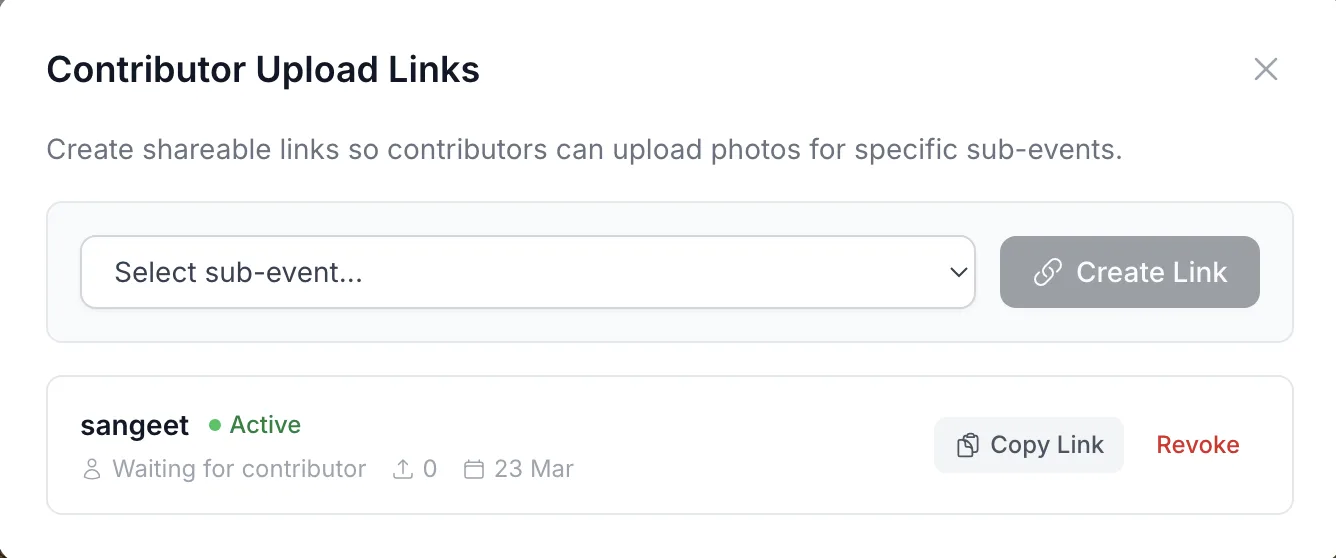The width and height of the screenshot is (1336, 558).
Task: Click the upload count number 0
Action: 430,469
